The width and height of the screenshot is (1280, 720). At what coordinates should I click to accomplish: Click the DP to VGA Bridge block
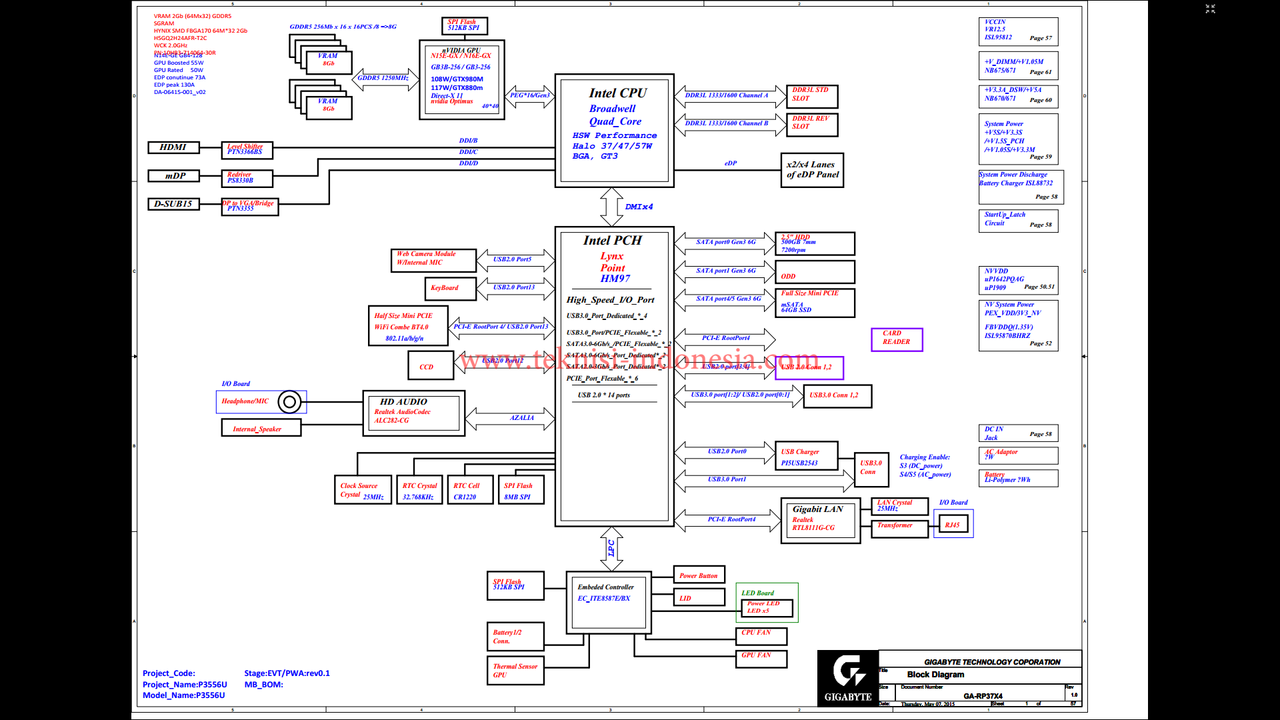pos(248,206)
